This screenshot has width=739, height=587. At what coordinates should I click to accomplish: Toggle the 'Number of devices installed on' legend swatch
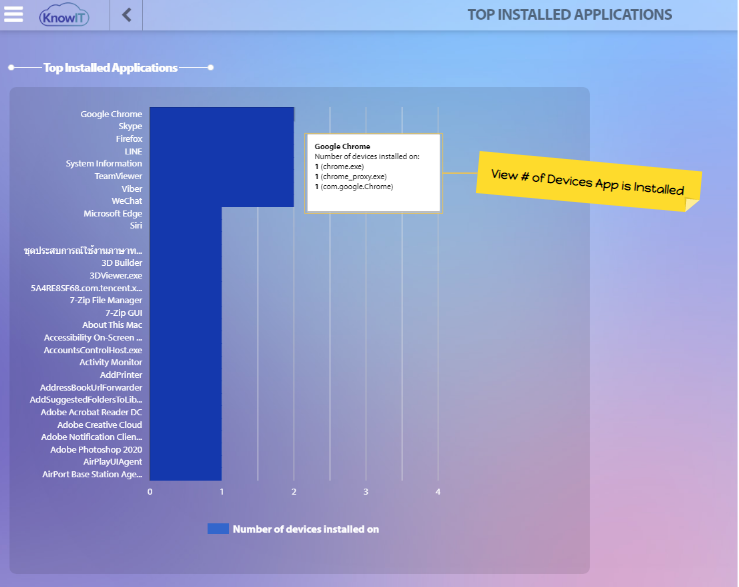coord(218,529)
